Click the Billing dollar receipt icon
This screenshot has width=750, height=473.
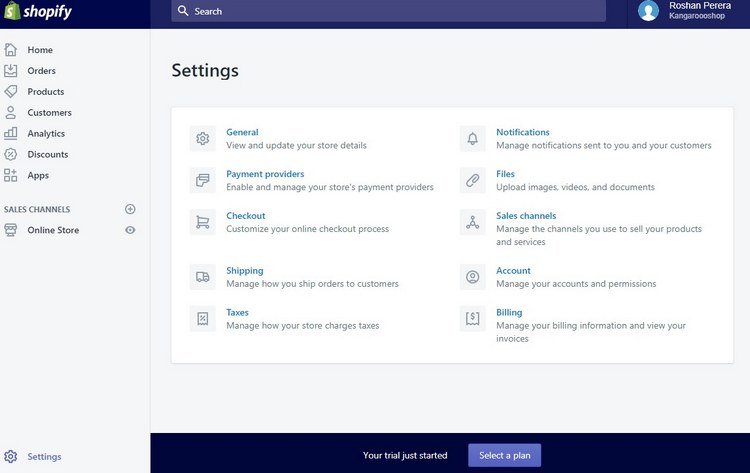[x=473, y=319]
